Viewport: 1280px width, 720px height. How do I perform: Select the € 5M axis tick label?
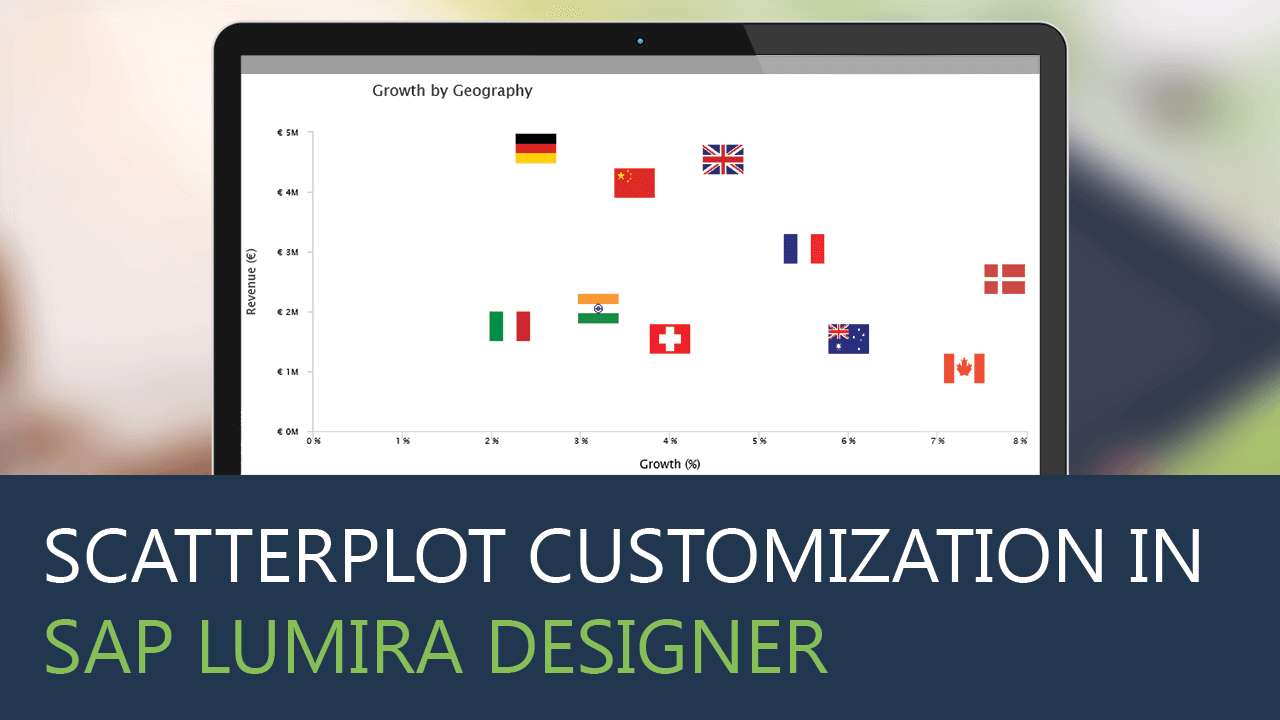click(285, 131)
